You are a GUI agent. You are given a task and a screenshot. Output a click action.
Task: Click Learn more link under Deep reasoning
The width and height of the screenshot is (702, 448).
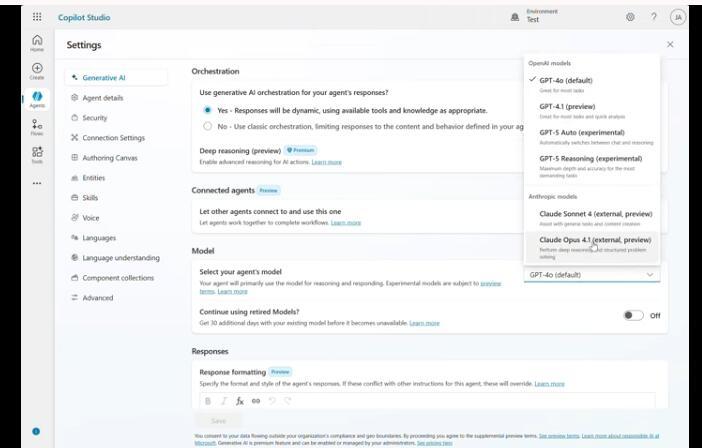coord(326,162)
